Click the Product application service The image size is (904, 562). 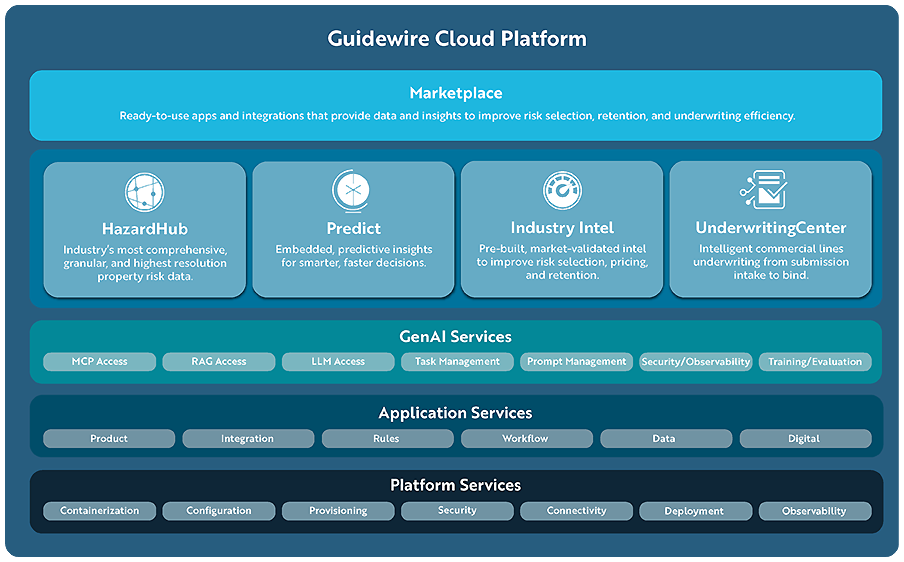point(109,439)
